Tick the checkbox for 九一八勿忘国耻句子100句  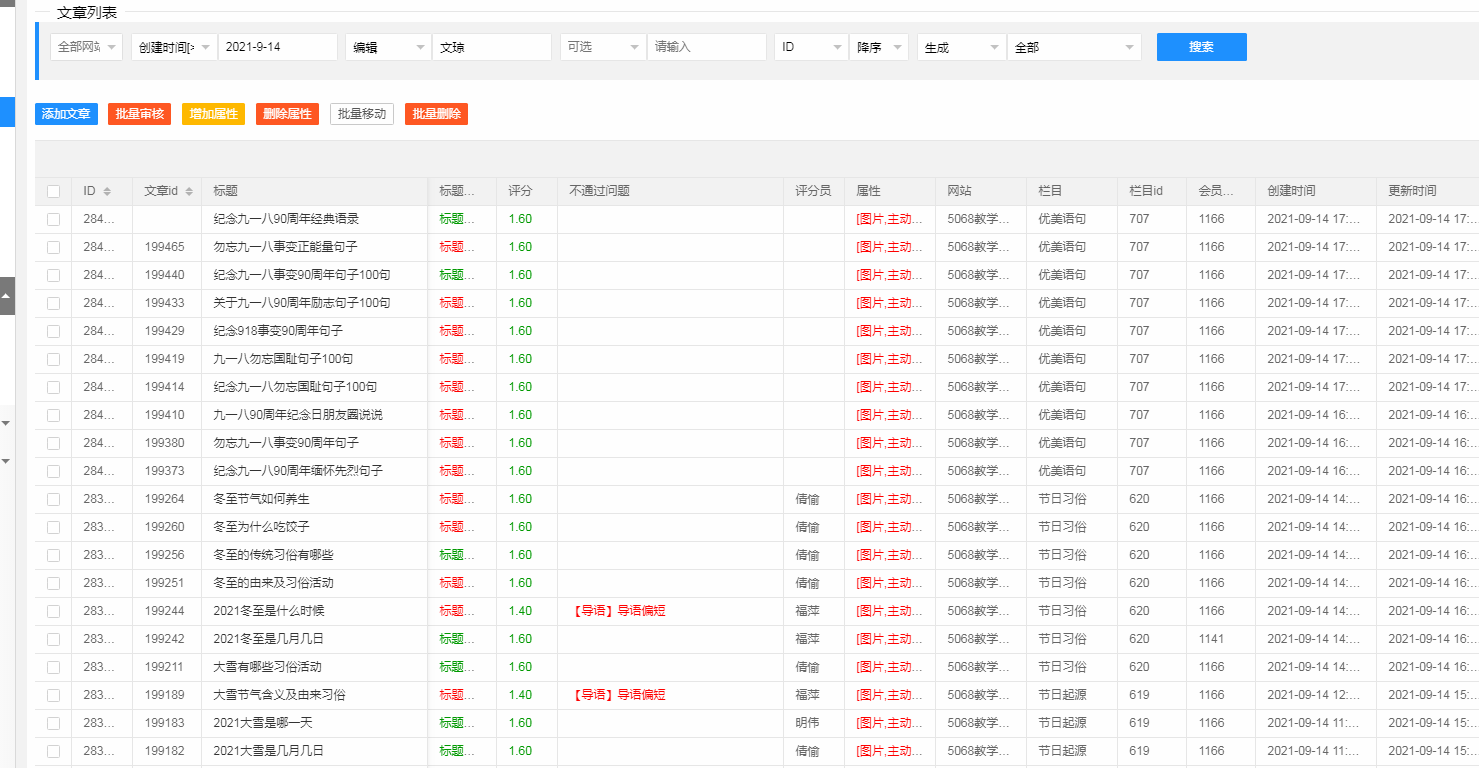click(x=53, y=359)
